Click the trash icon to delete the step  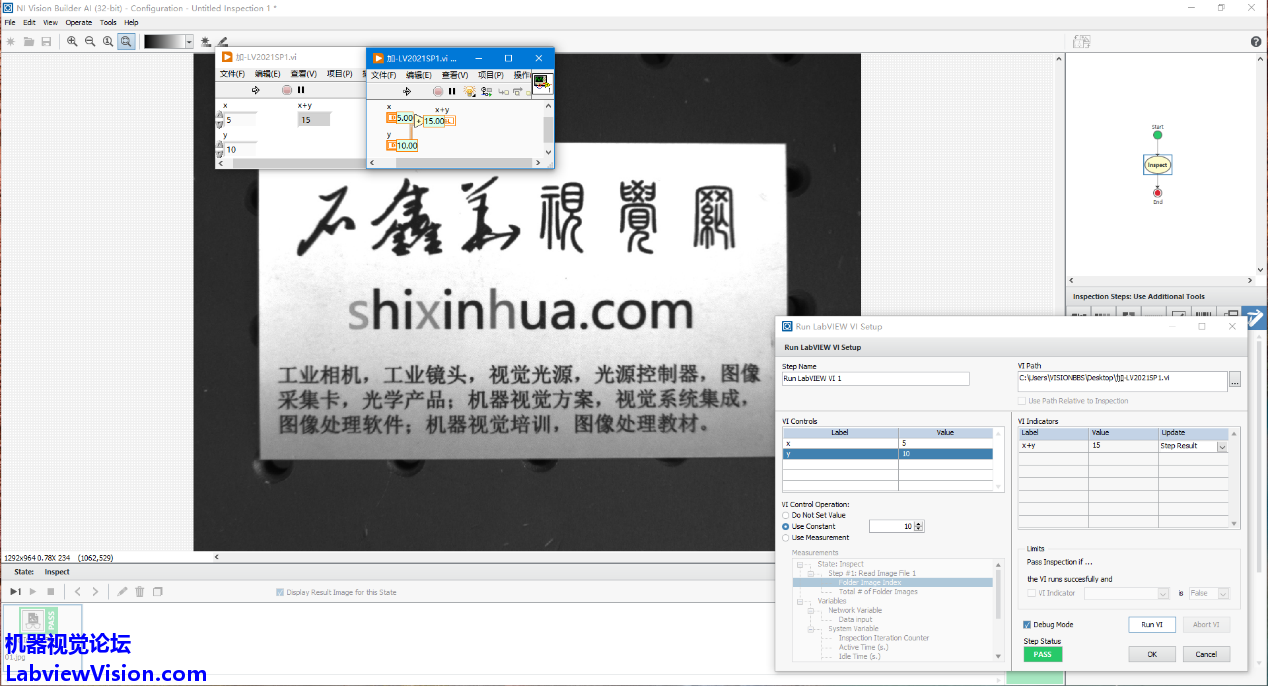140,592
